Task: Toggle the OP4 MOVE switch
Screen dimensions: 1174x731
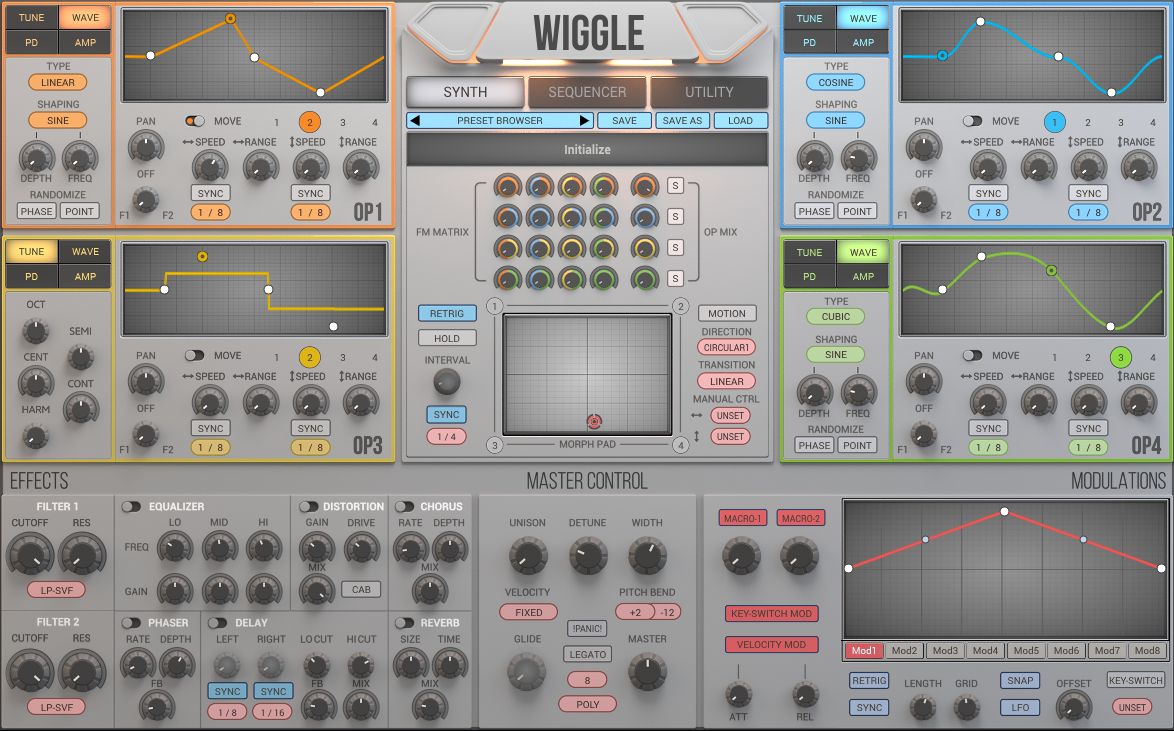Action: click(972, 356)
